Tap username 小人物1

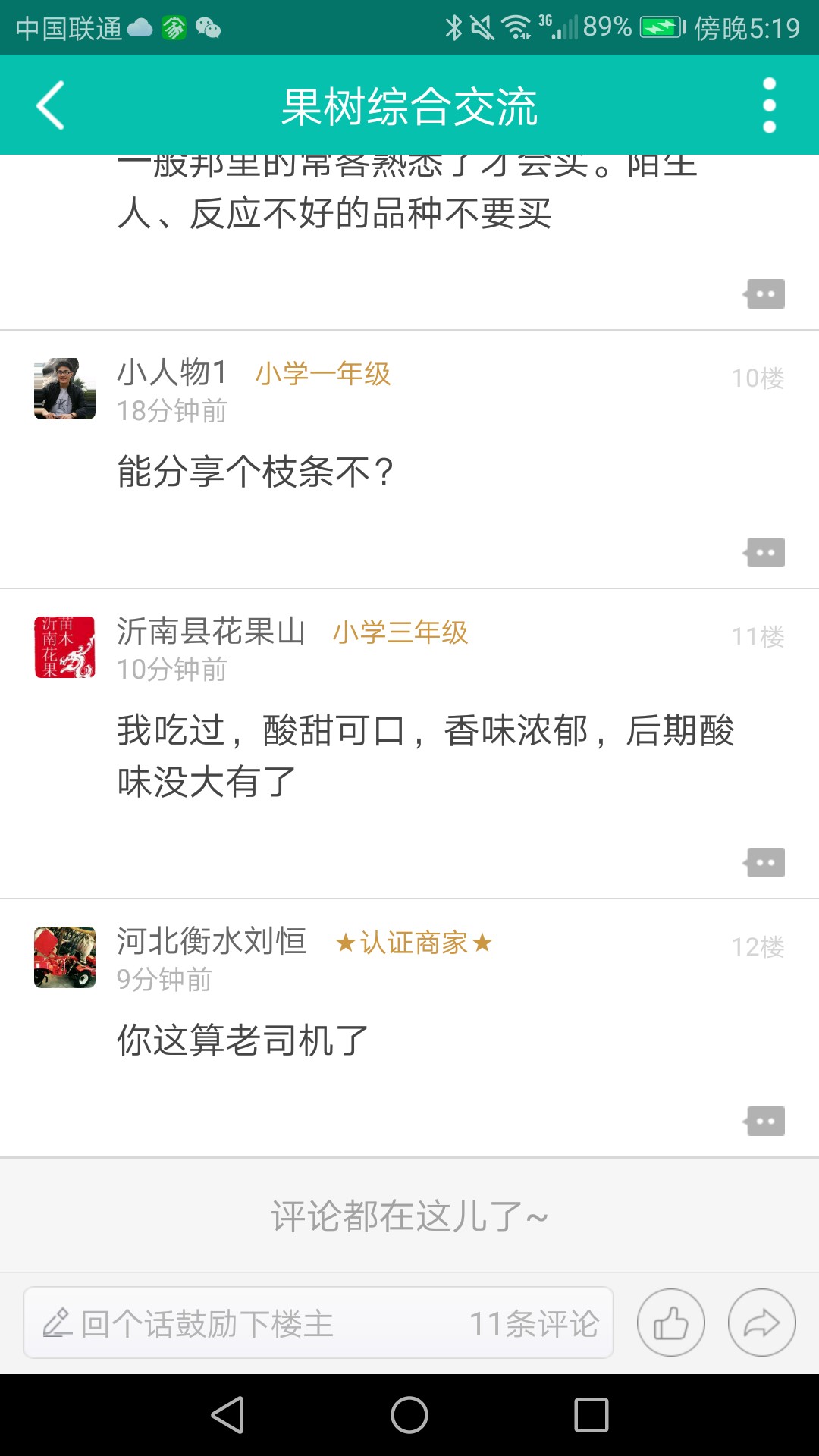click(x=172, y=373)
